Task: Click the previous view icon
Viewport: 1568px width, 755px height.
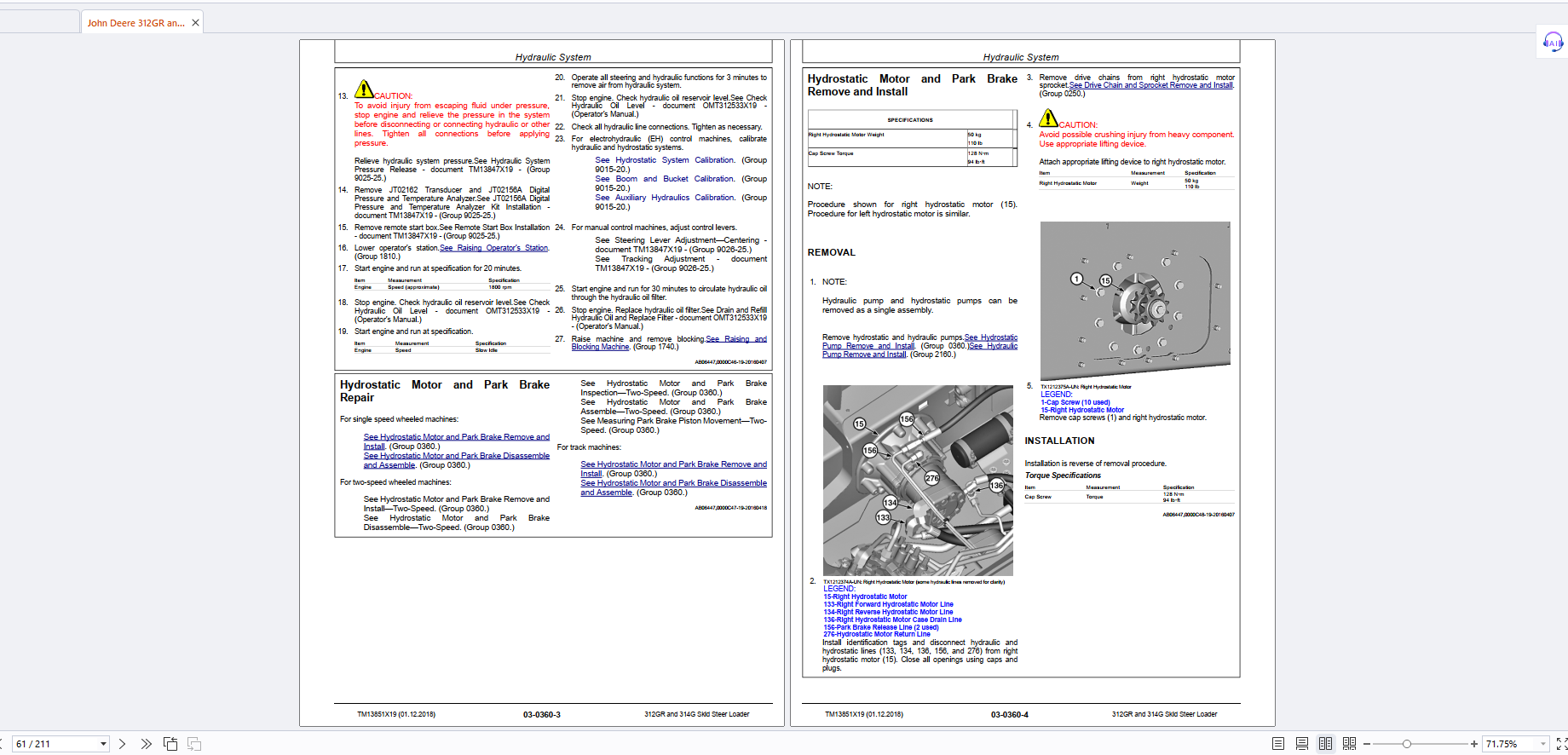Action: point(170,744)
